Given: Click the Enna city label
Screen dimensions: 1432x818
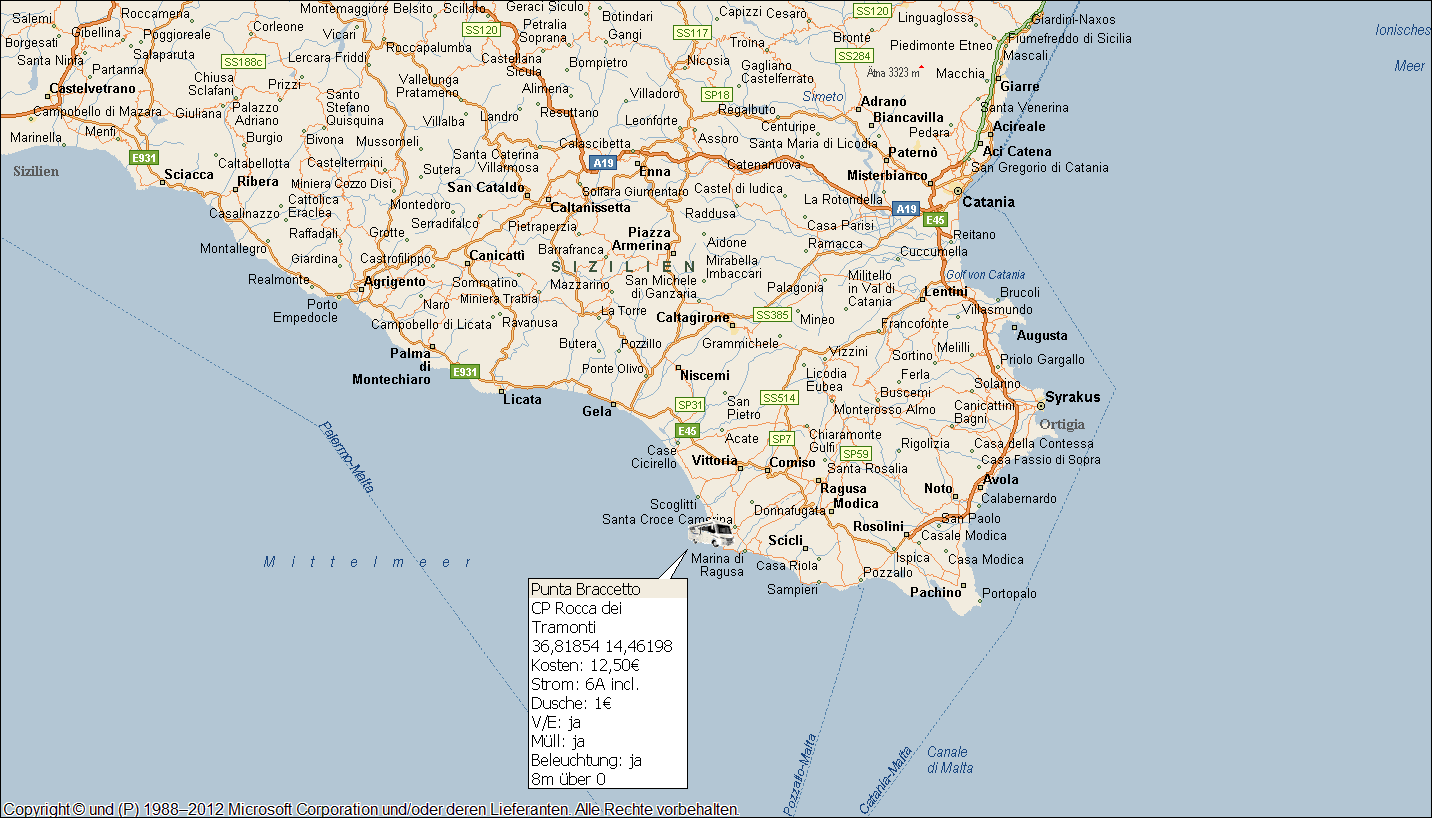Looking at the screenshot, I should pos(655,171).
